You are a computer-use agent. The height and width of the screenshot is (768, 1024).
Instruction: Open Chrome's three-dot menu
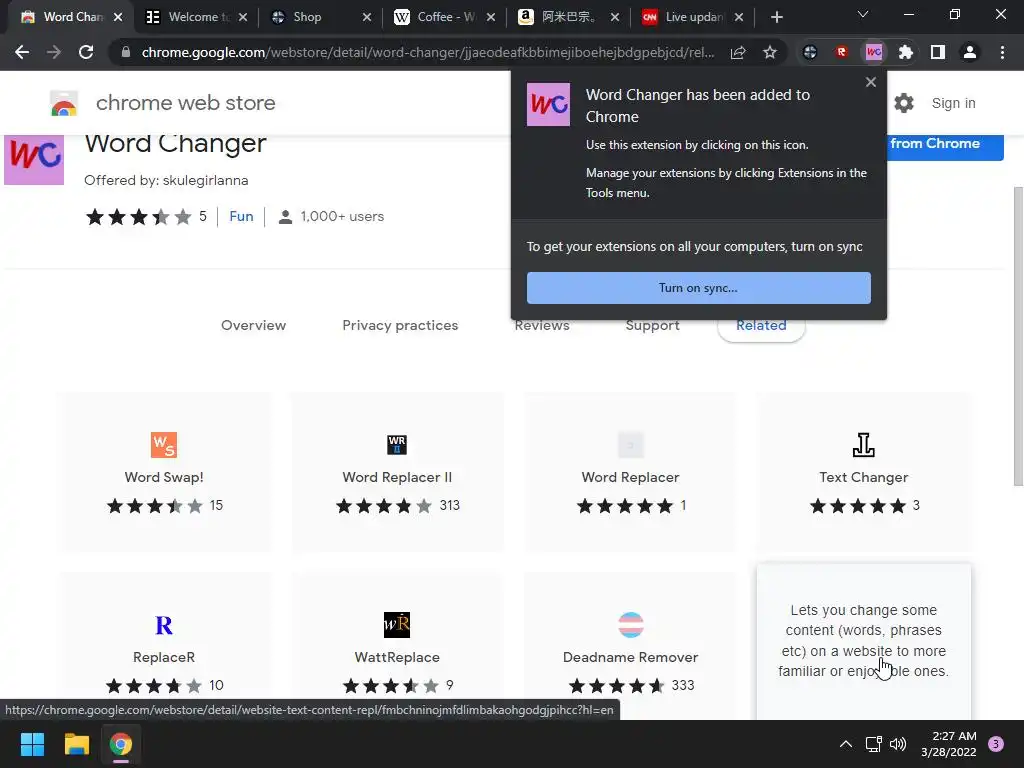(x=1002, y=52)
